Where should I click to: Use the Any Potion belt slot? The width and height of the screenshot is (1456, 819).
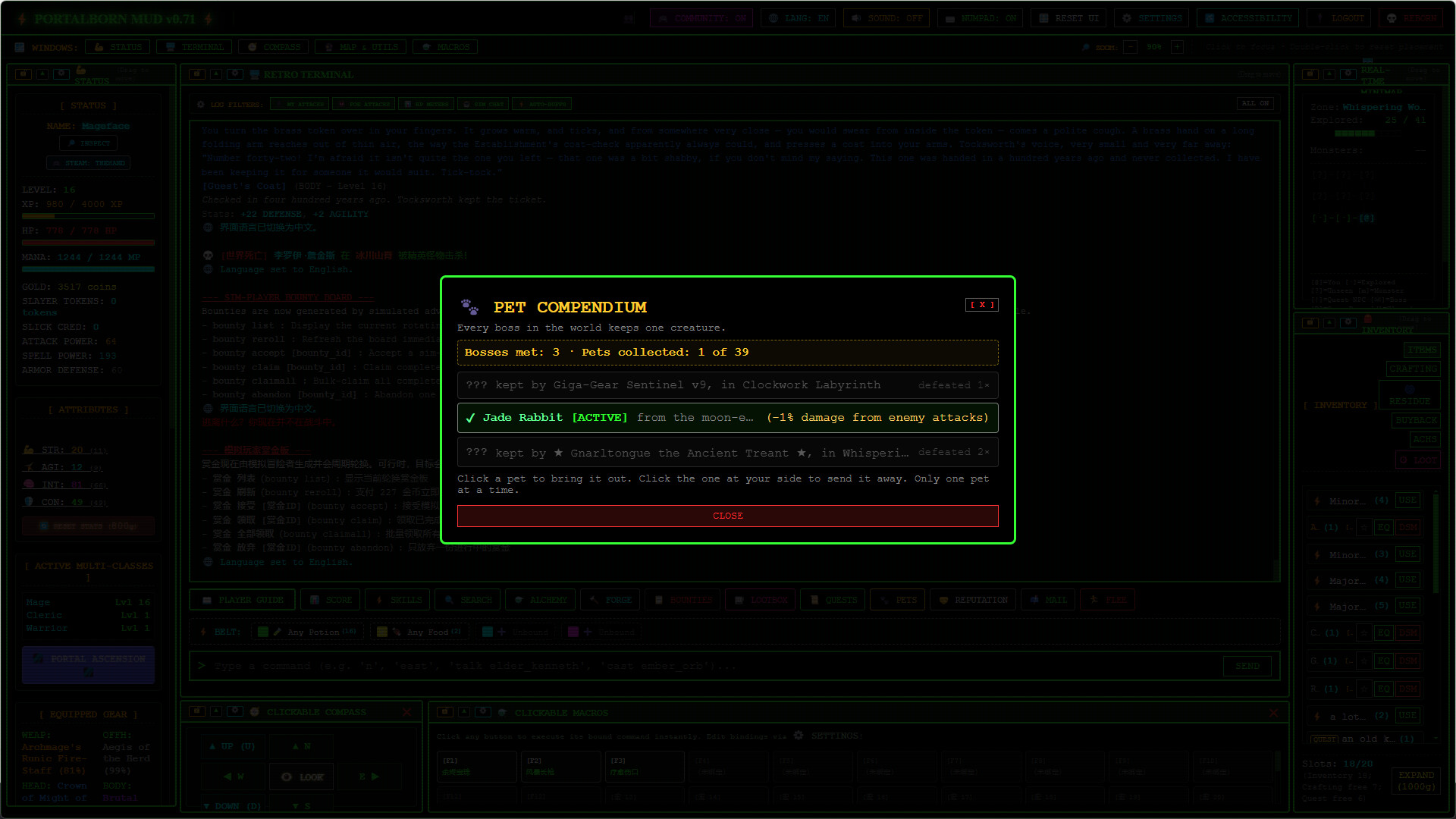tap(307, 632)
